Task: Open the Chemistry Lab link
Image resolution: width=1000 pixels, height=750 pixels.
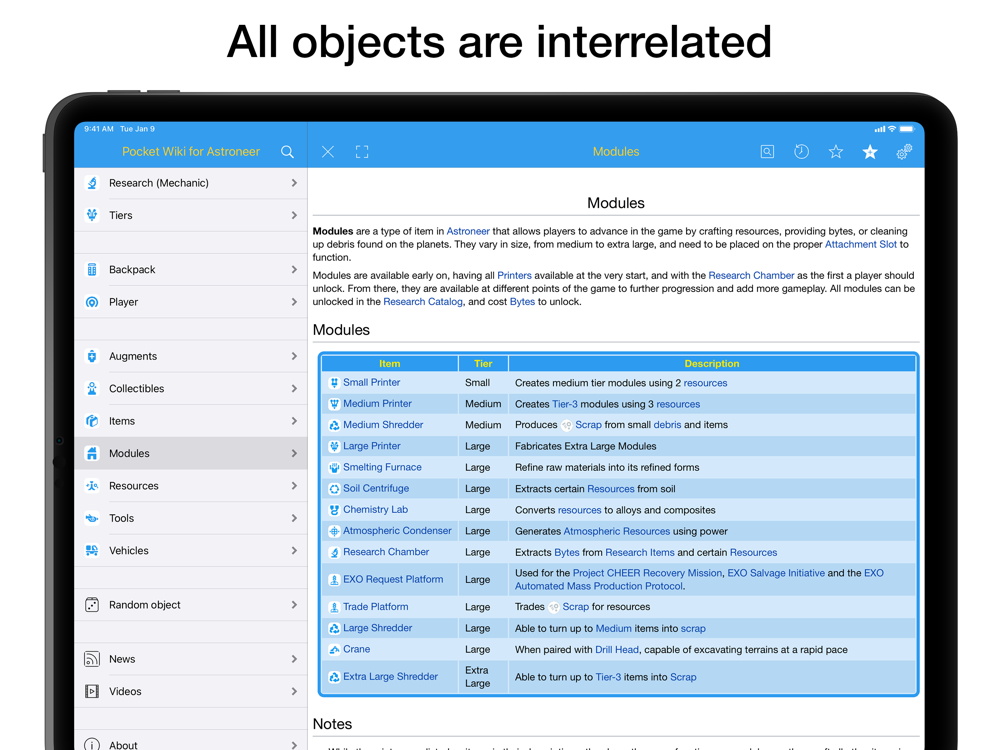Action: (375, 510)
